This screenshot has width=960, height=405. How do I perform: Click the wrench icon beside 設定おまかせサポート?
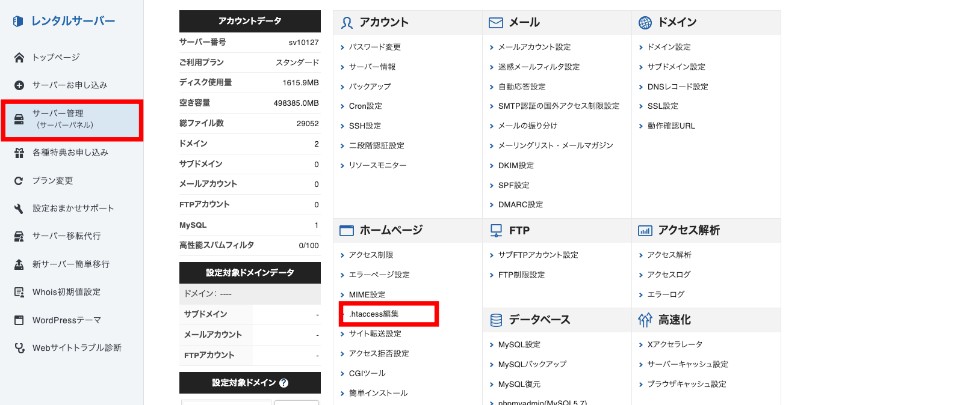point(19,208)
